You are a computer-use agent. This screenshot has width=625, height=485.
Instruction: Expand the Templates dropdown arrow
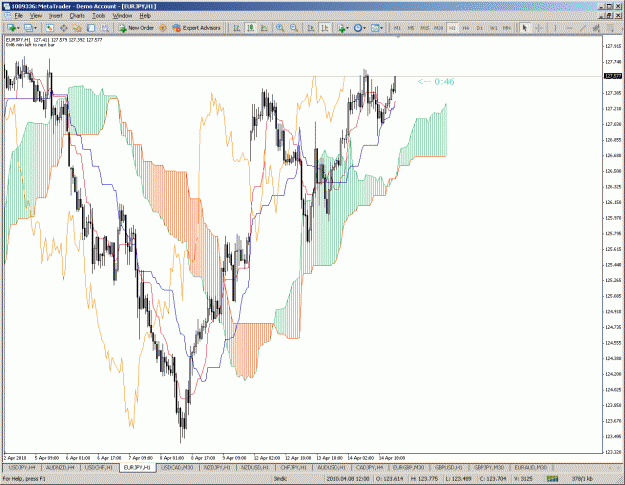381,28
